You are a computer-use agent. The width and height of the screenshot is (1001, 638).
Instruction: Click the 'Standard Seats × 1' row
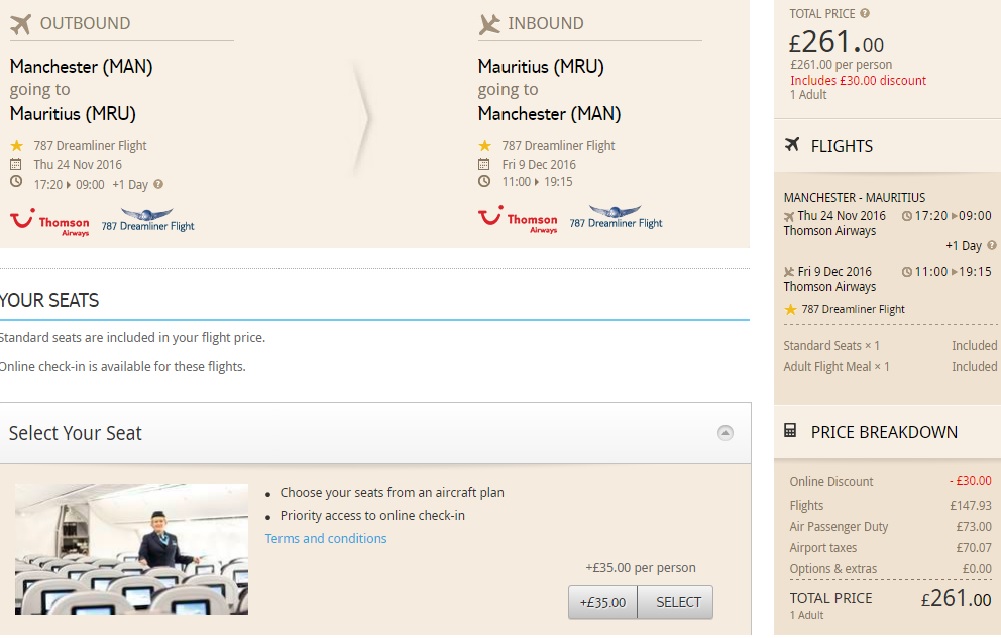(x=890, y=346)
